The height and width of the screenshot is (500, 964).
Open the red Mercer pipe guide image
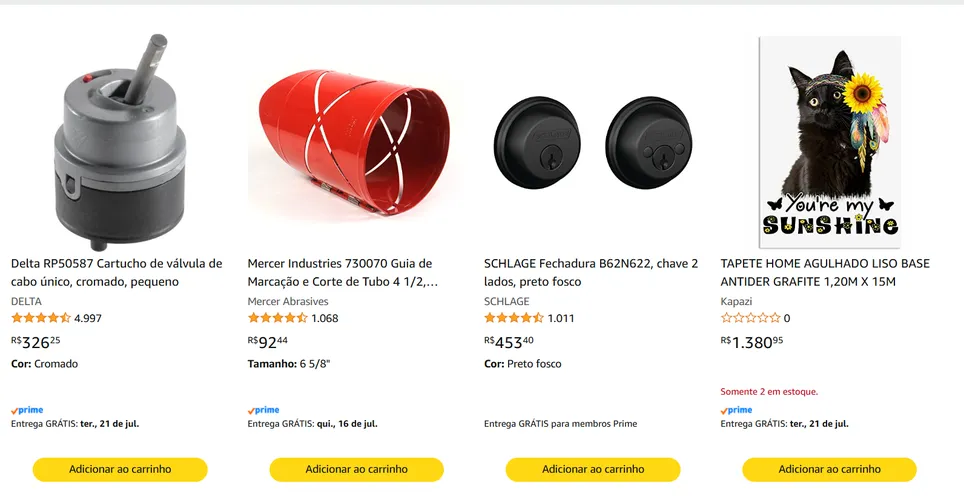[355, 143]
